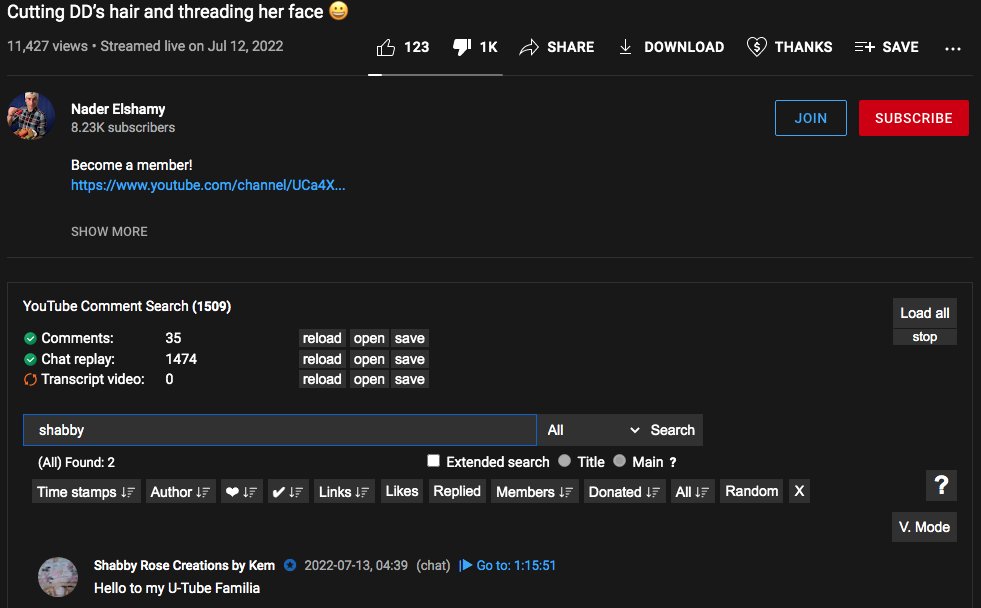Click the Save to playlist icon
This screenshot has height=608, width=981.
point(865,47)
